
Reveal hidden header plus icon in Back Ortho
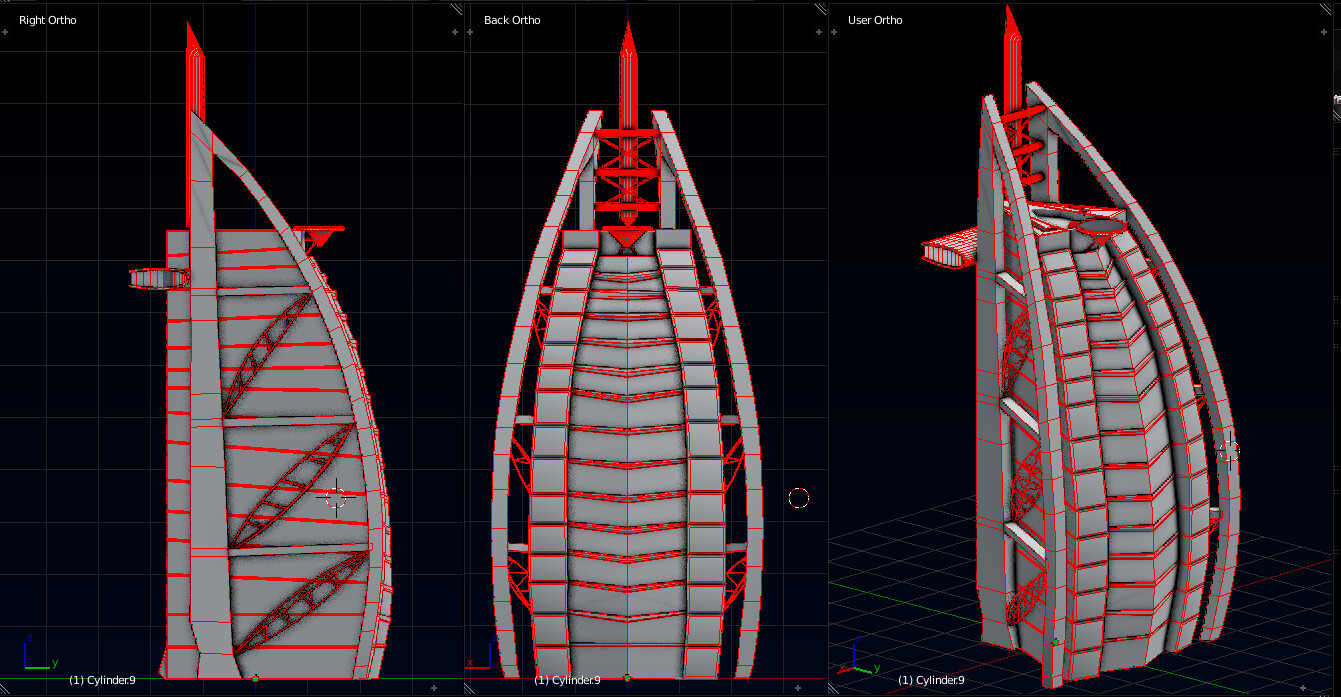(797, 688)
